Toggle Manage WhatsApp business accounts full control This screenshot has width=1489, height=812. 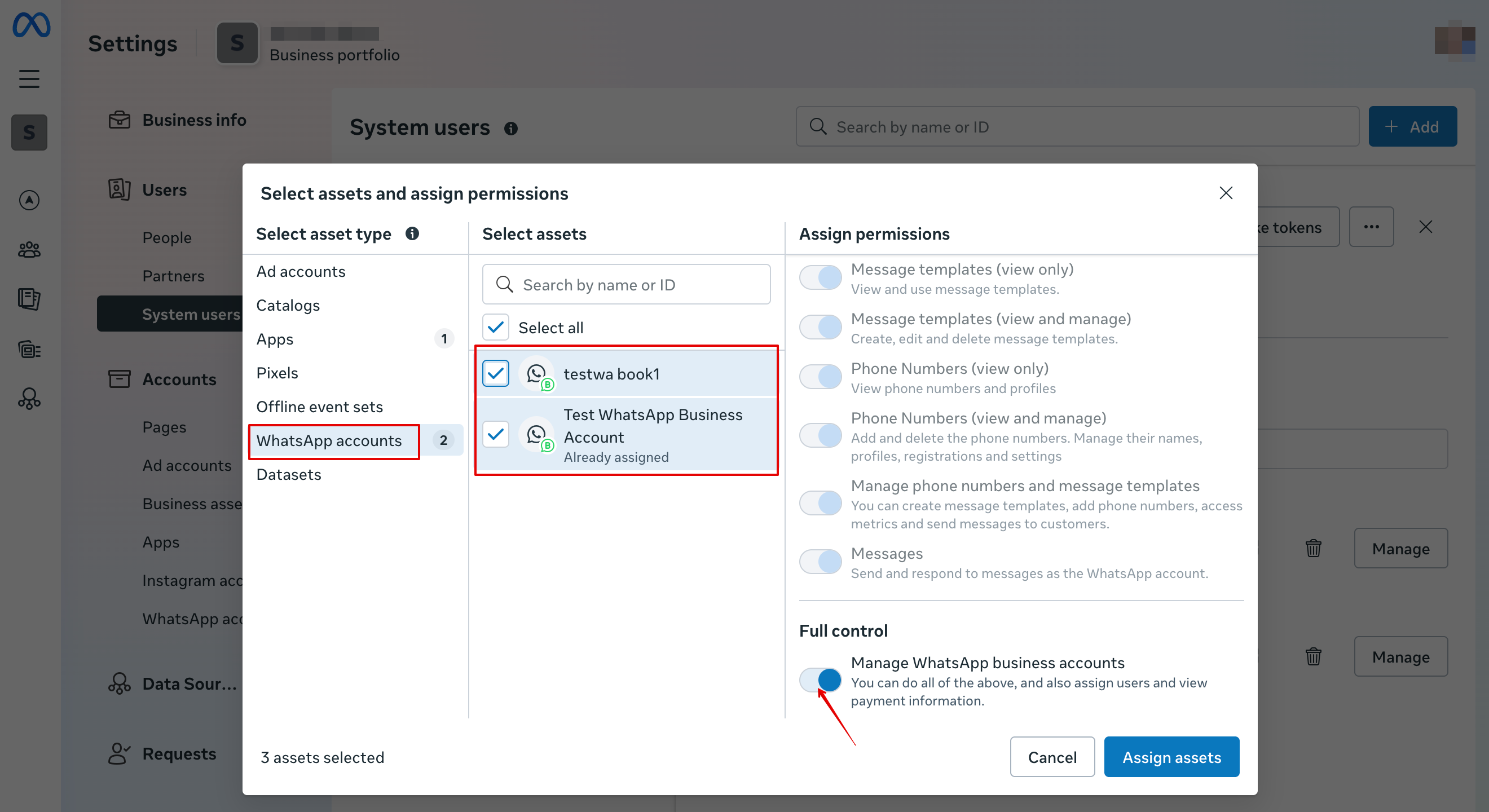820,680
